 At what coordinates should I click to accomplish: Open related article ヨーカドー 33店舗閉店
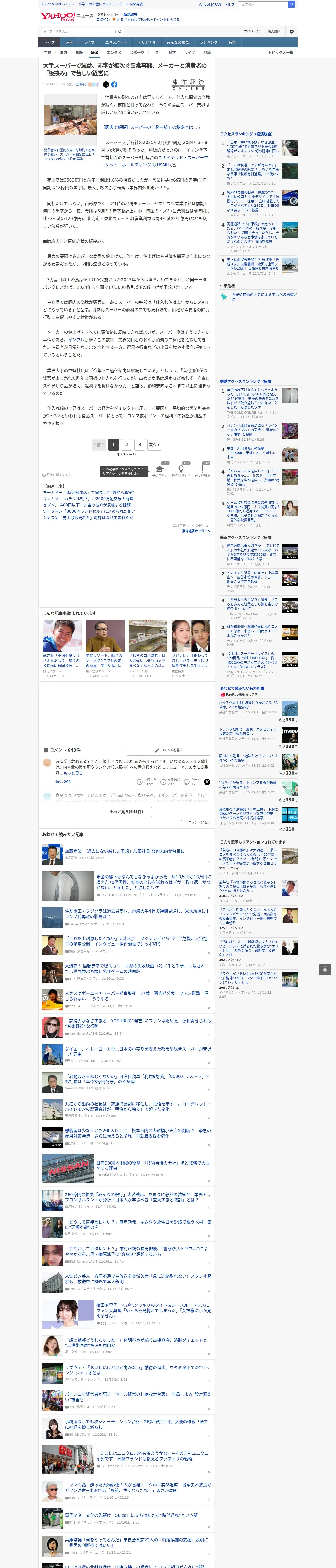point(88,492)
